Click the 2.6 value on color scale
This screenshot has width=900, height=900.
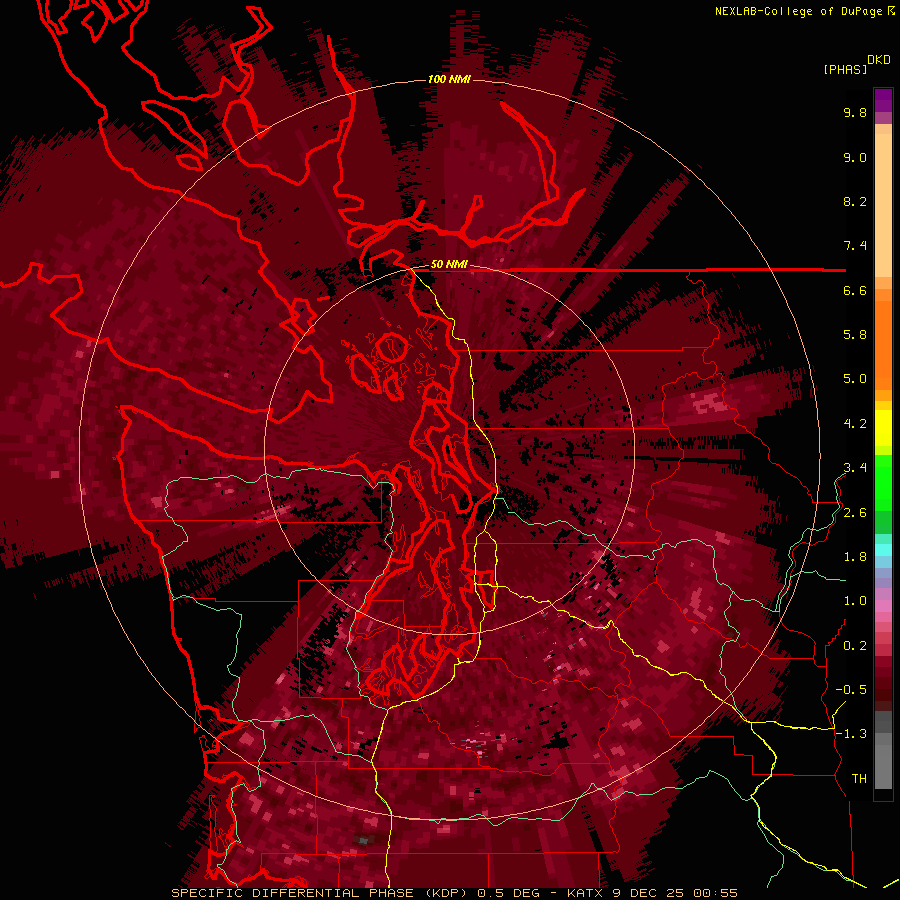click(x=855, y=513)
